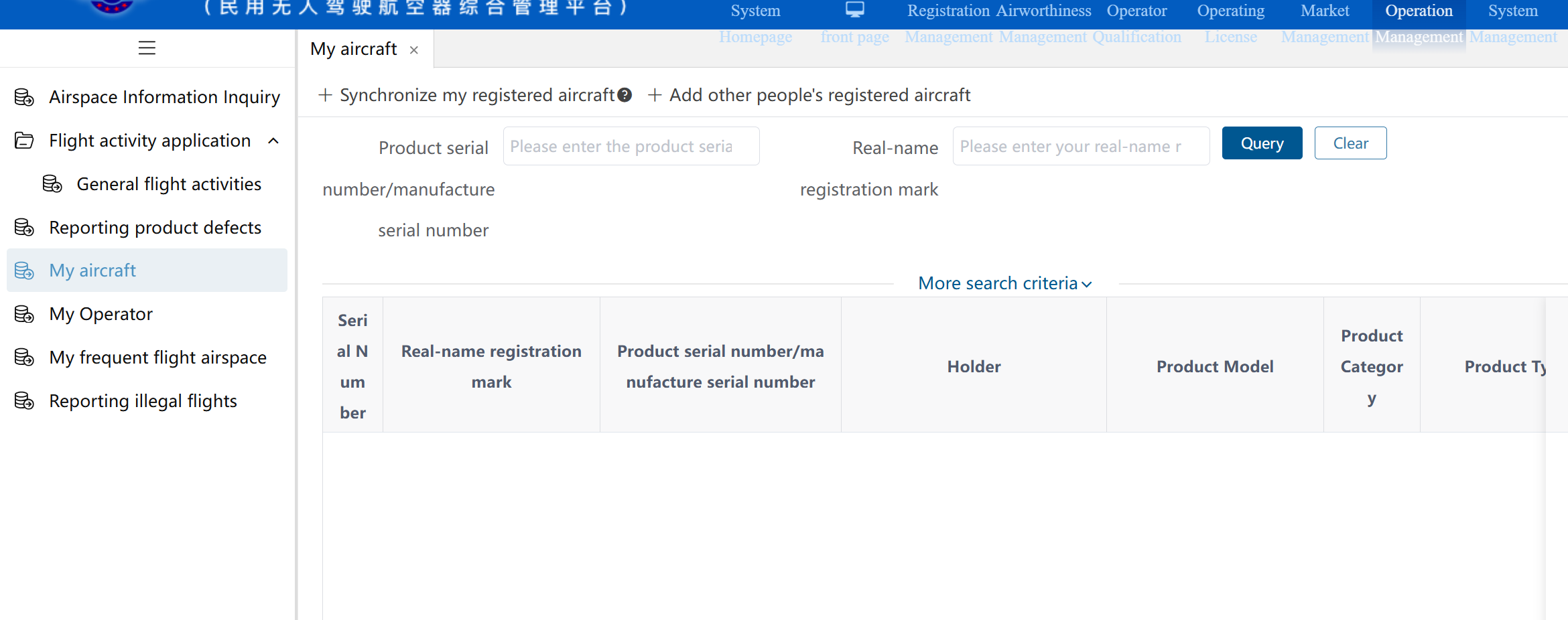The height and width of the screenshot is (620, 1568).
Task: Click the Clear button
Action: click(x=1350, y=143)
